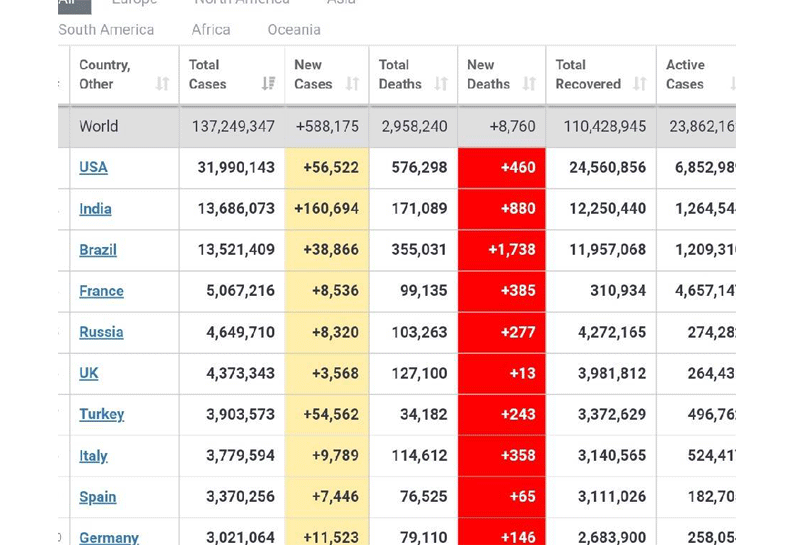Select the Italy country link

pos(93,456)
